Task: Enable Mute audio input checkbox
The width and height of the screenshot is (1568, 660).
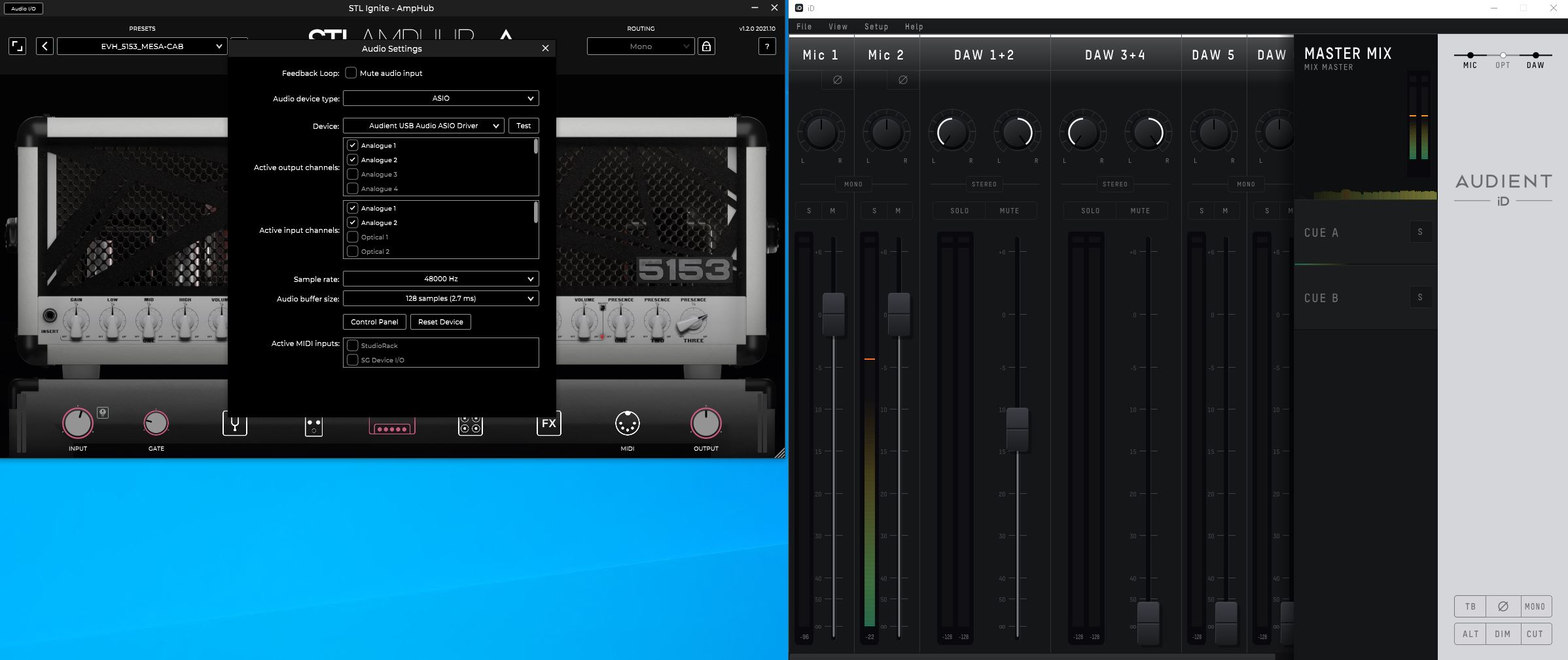Action: click(351, 73)
